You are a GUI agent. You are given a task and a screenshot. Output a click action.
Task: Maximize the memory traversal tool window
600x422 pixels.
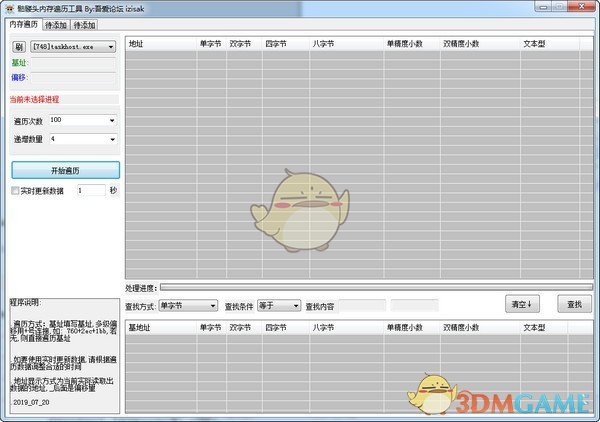pyautogui.click(x=560, y=7)
